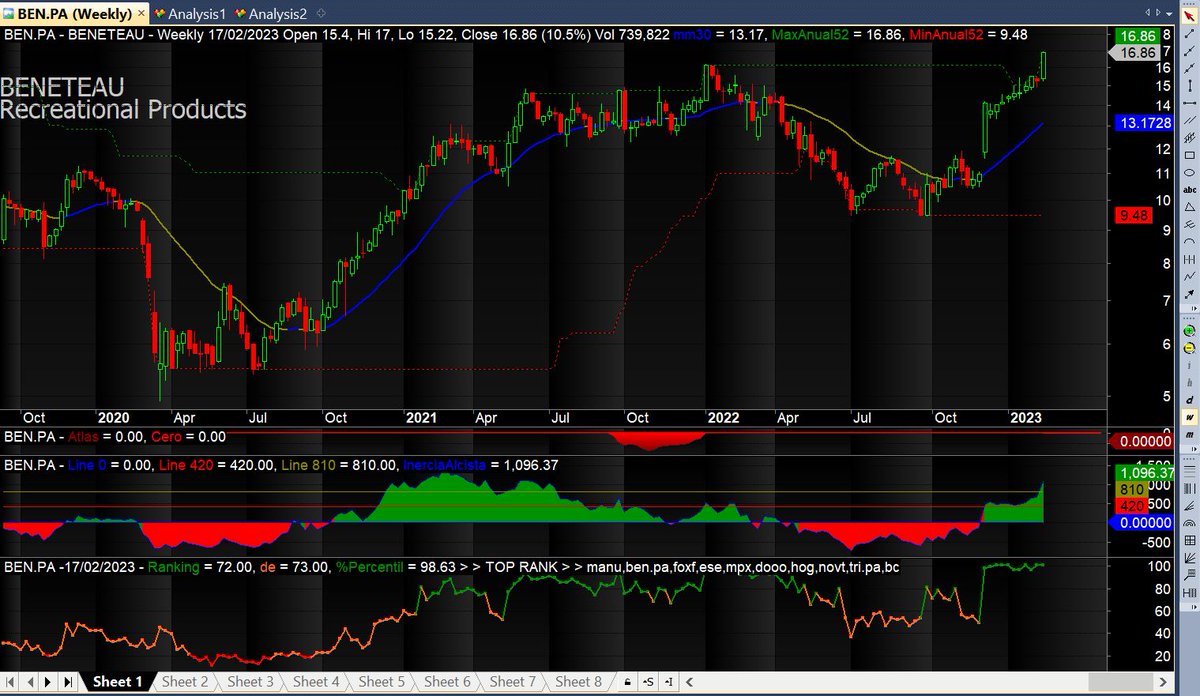Jump to the last sheet

click(x=68, y=682)
